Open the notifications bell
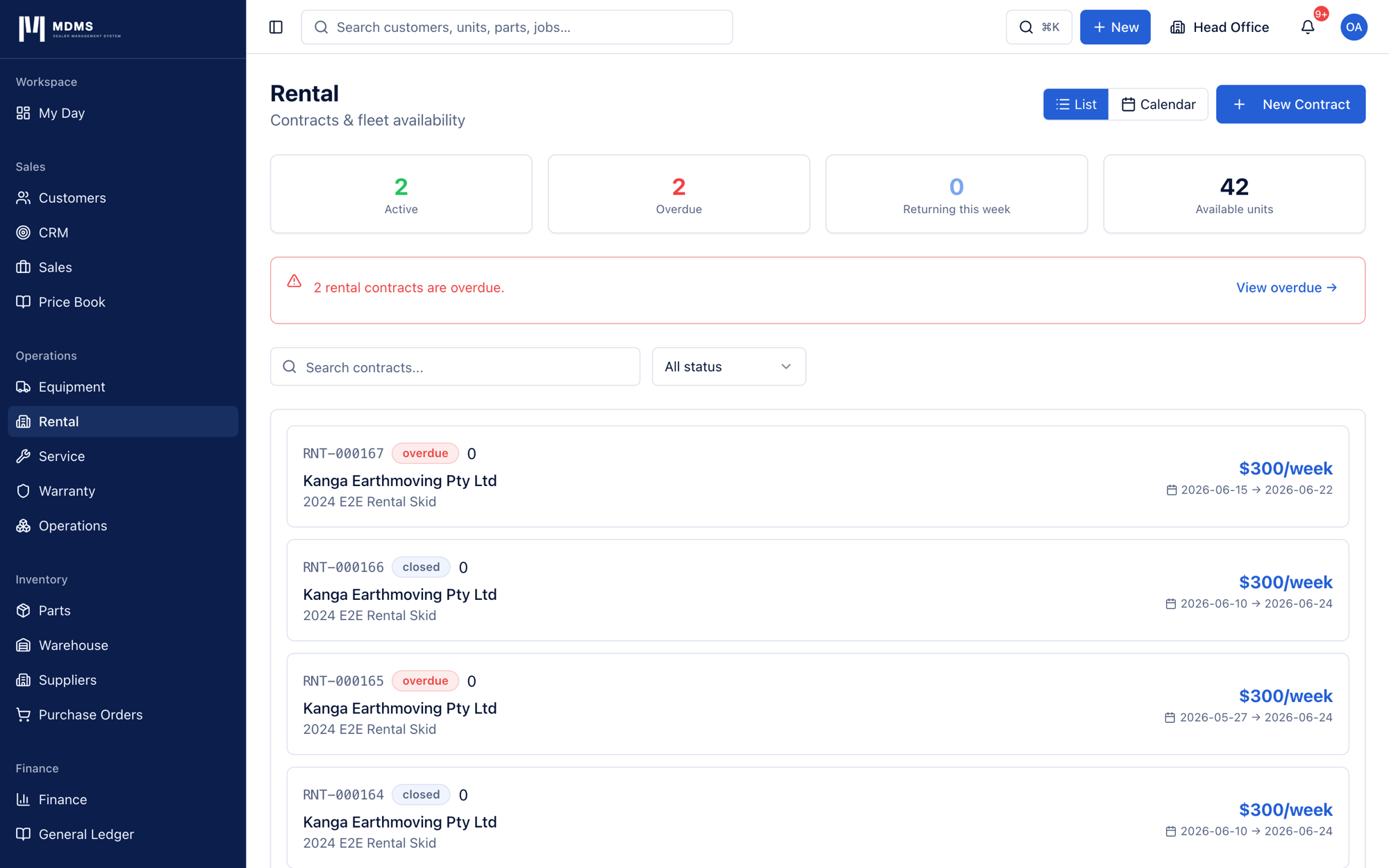The height and width of the screenshot is (868, 1389). click(1308, 27)
